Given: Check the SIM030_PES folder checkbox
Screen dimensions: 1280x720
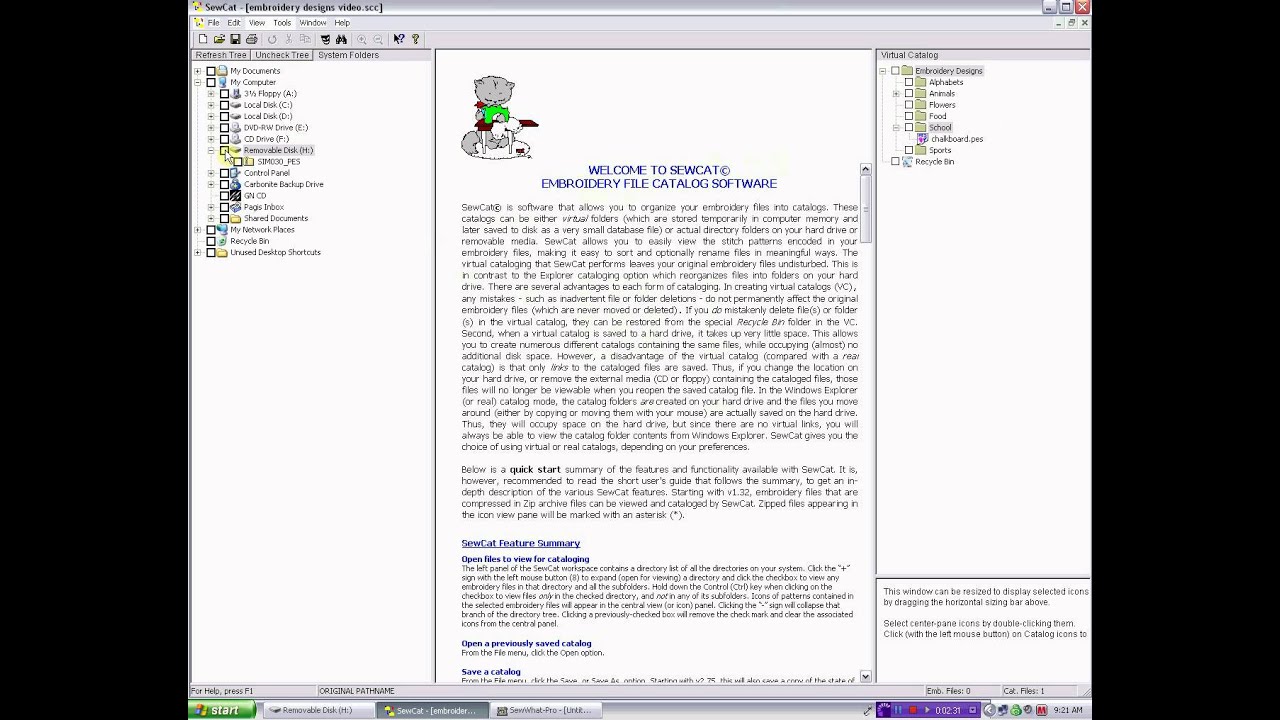Looking at the screenshot, I should click(x=238, y=161).
